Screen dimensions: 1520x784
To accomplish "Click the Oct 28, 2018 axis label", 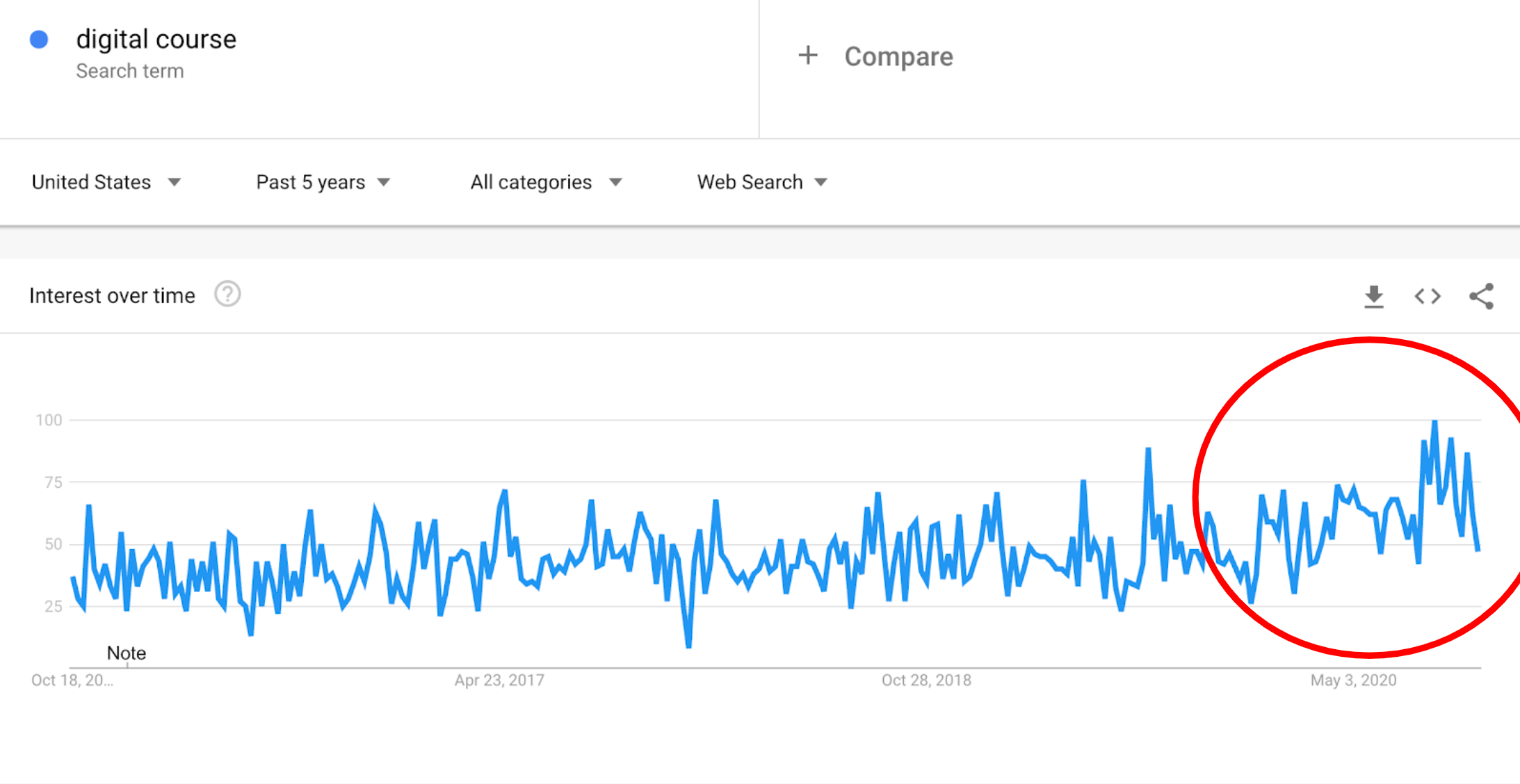I will [x=926, y=680].
